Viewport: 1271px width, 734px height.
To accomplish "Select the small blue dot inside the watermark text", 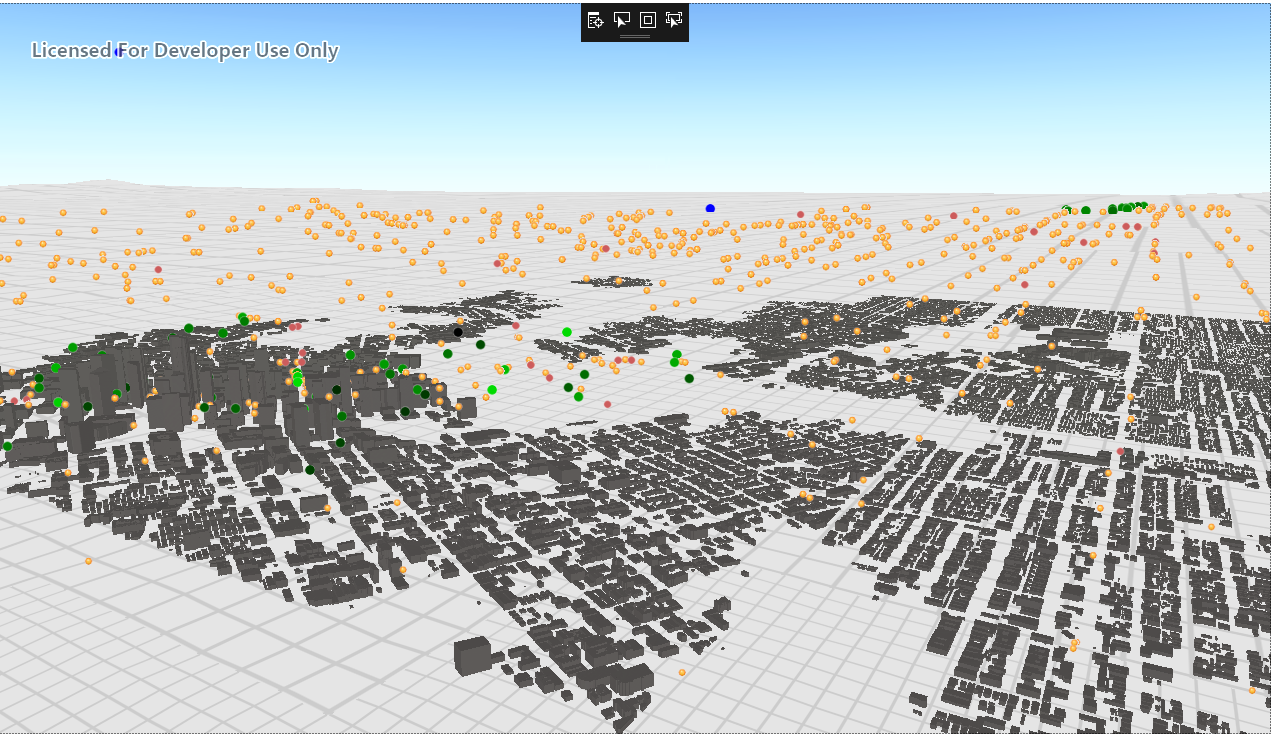I will click(118, 51).
